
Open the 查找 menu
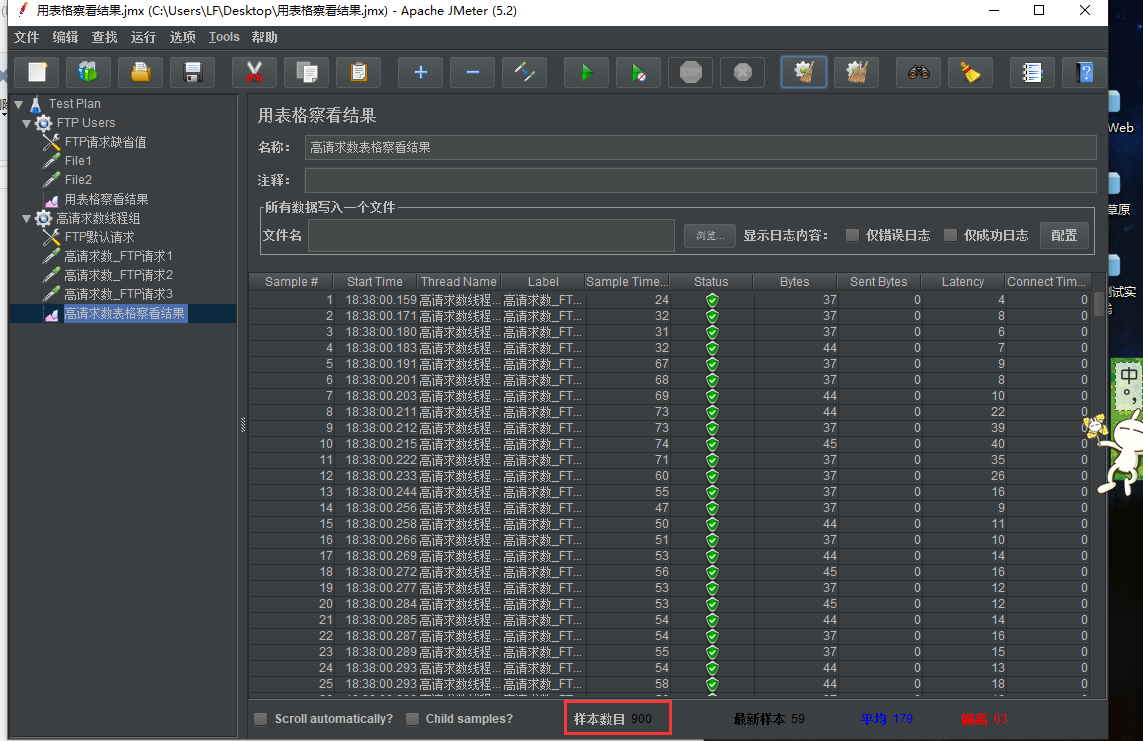[104, 37]
